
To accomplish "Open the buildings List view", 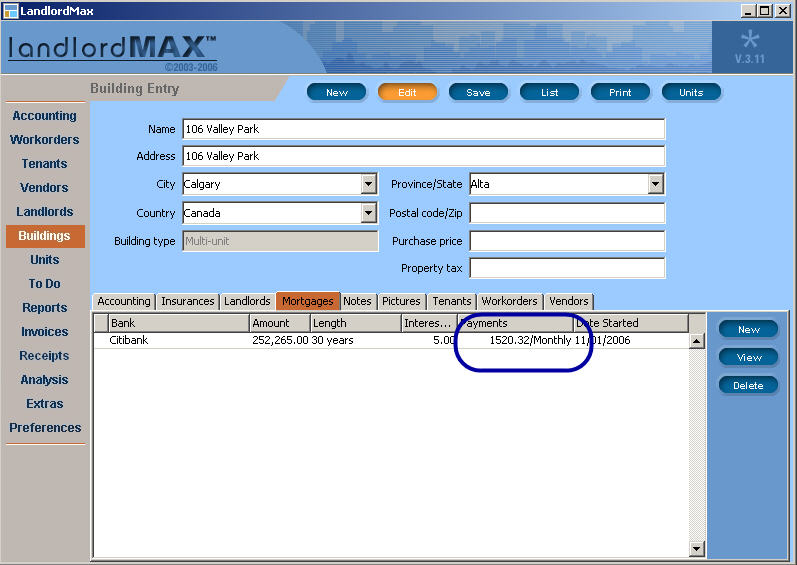I will (549, 92).
